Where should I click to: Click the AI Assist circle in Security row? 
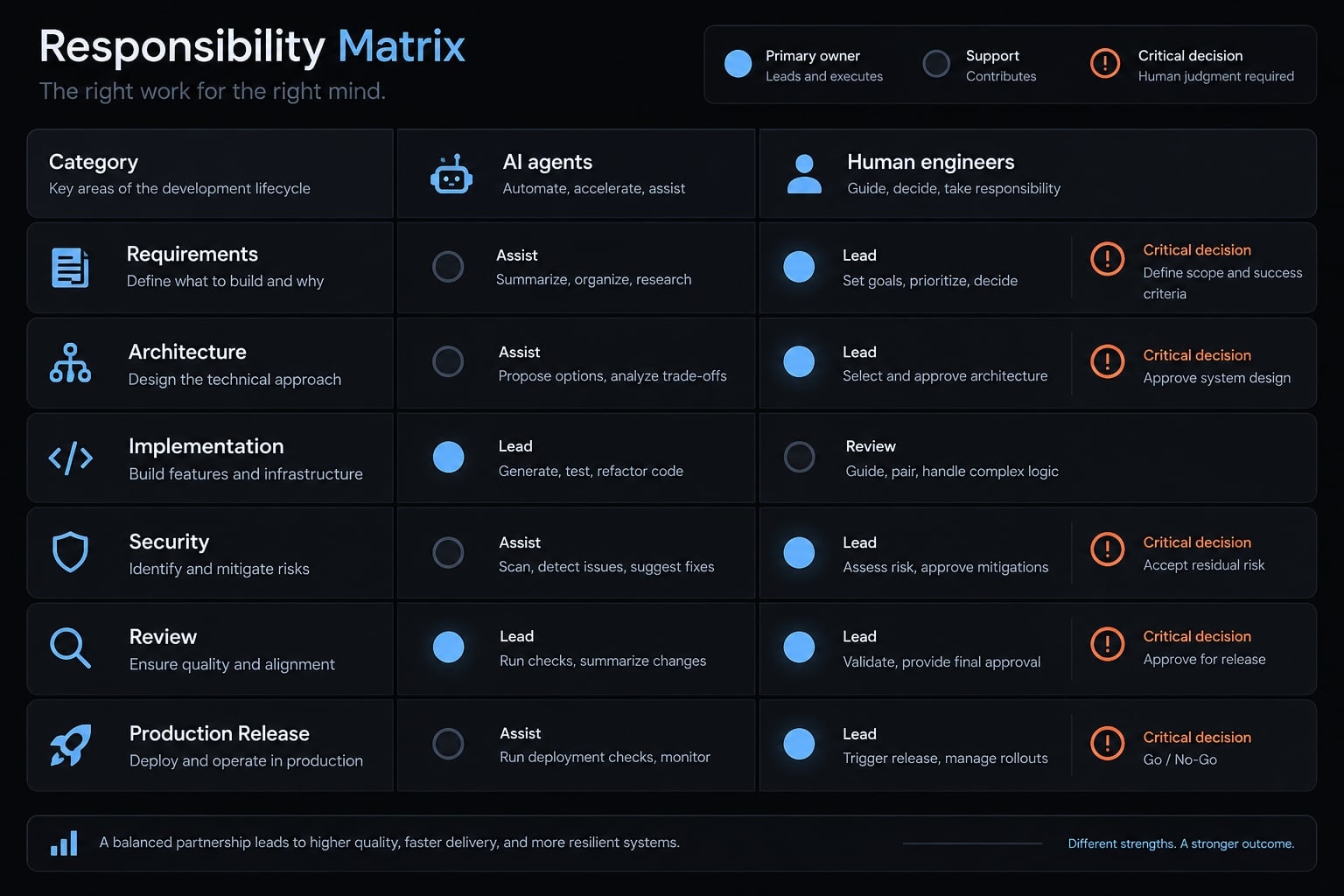(448, 552)
